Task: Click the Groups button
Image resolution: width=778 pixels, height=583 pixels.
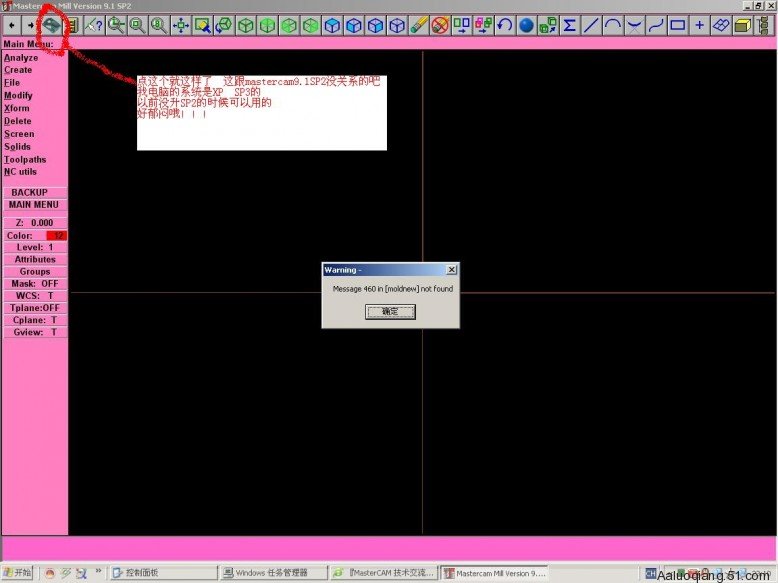Action: [35, 272]
